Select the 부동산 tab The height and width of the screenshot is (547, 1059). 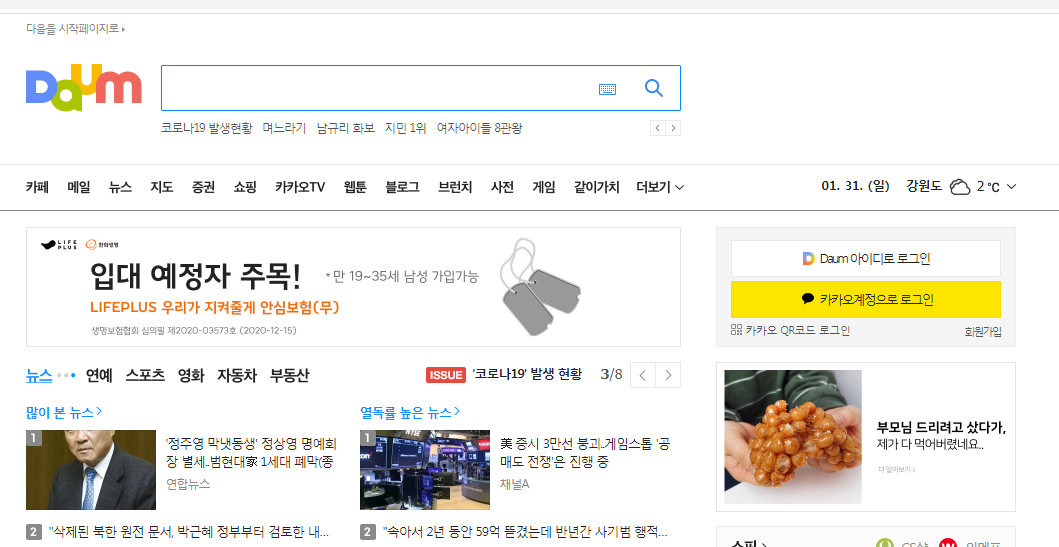(x=290, y=375)
